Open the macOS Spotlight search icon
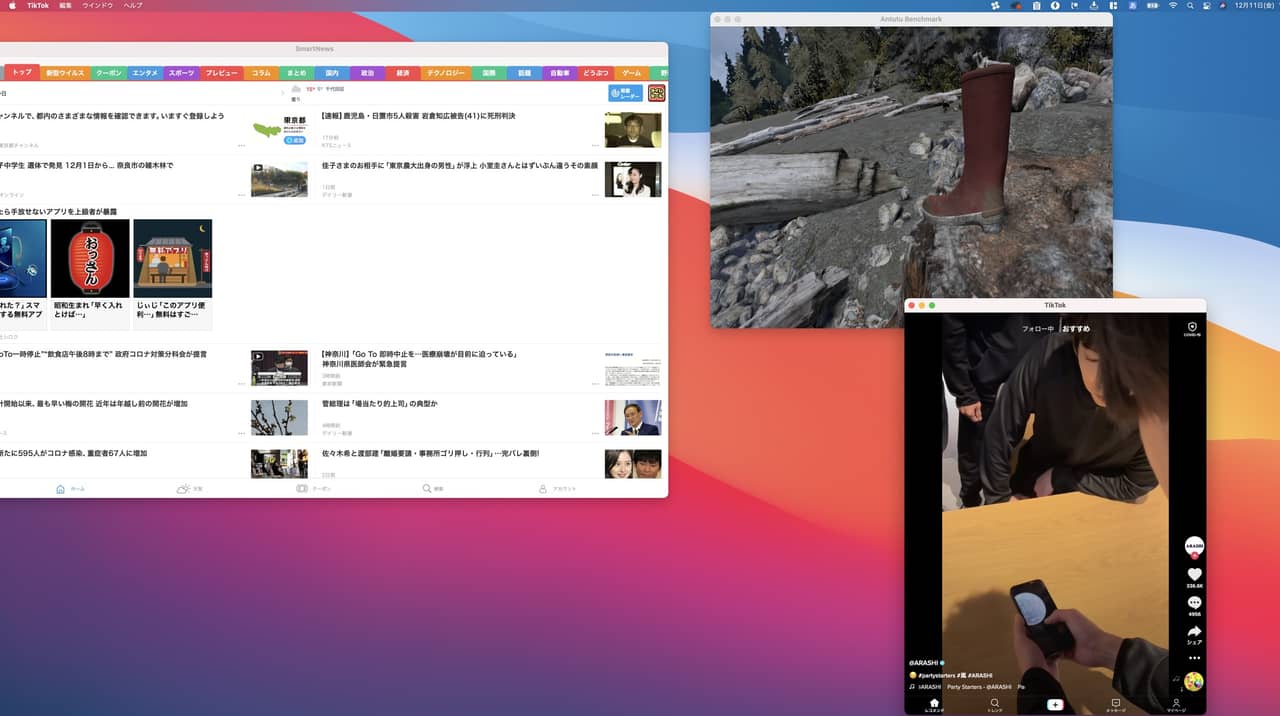The height and width of the screenshot is (716, 1280). tap(1190, 6)
